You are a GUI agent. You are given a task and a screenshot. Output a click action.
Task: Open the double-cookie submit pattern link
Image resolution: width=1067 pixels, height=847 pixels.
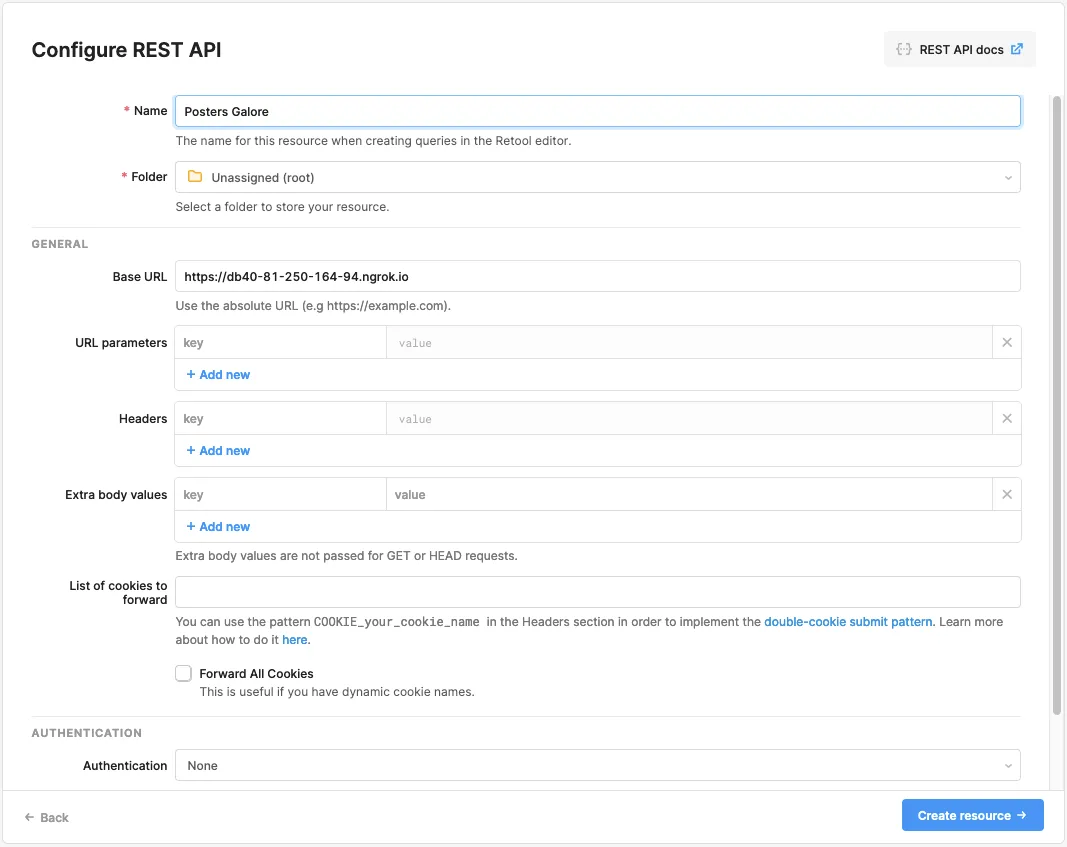848,622
